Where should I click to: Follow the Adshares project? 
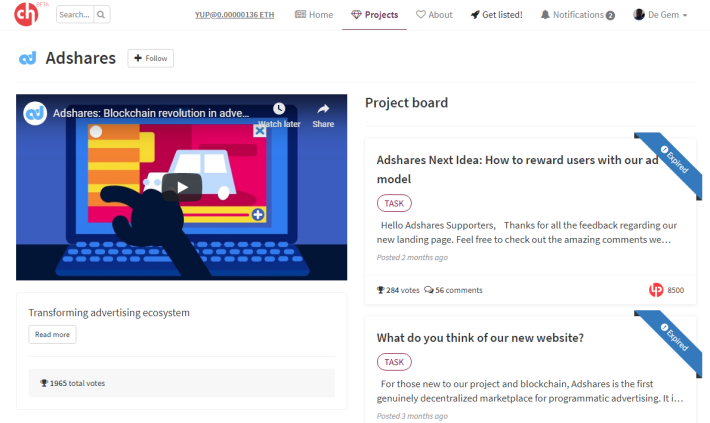coord(150,58)
